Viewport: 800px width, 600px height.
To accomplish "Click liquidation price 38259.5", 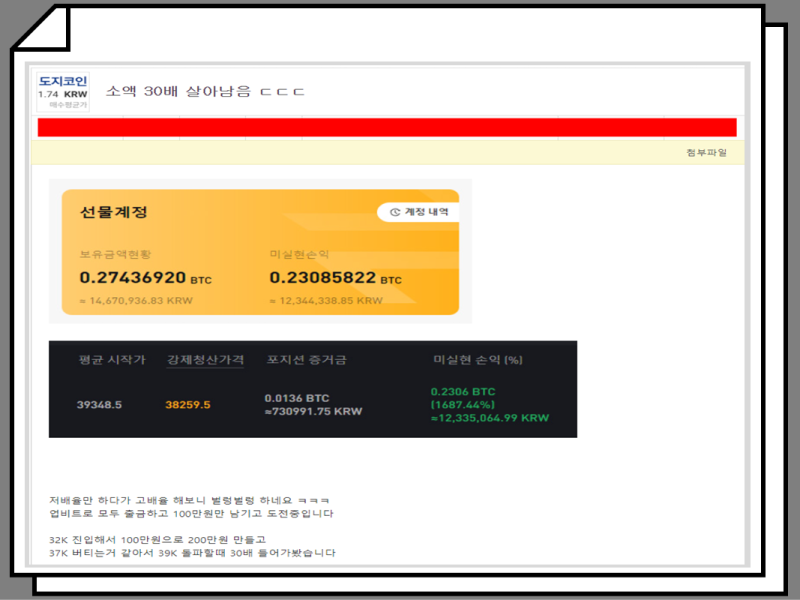I will 188,405.
